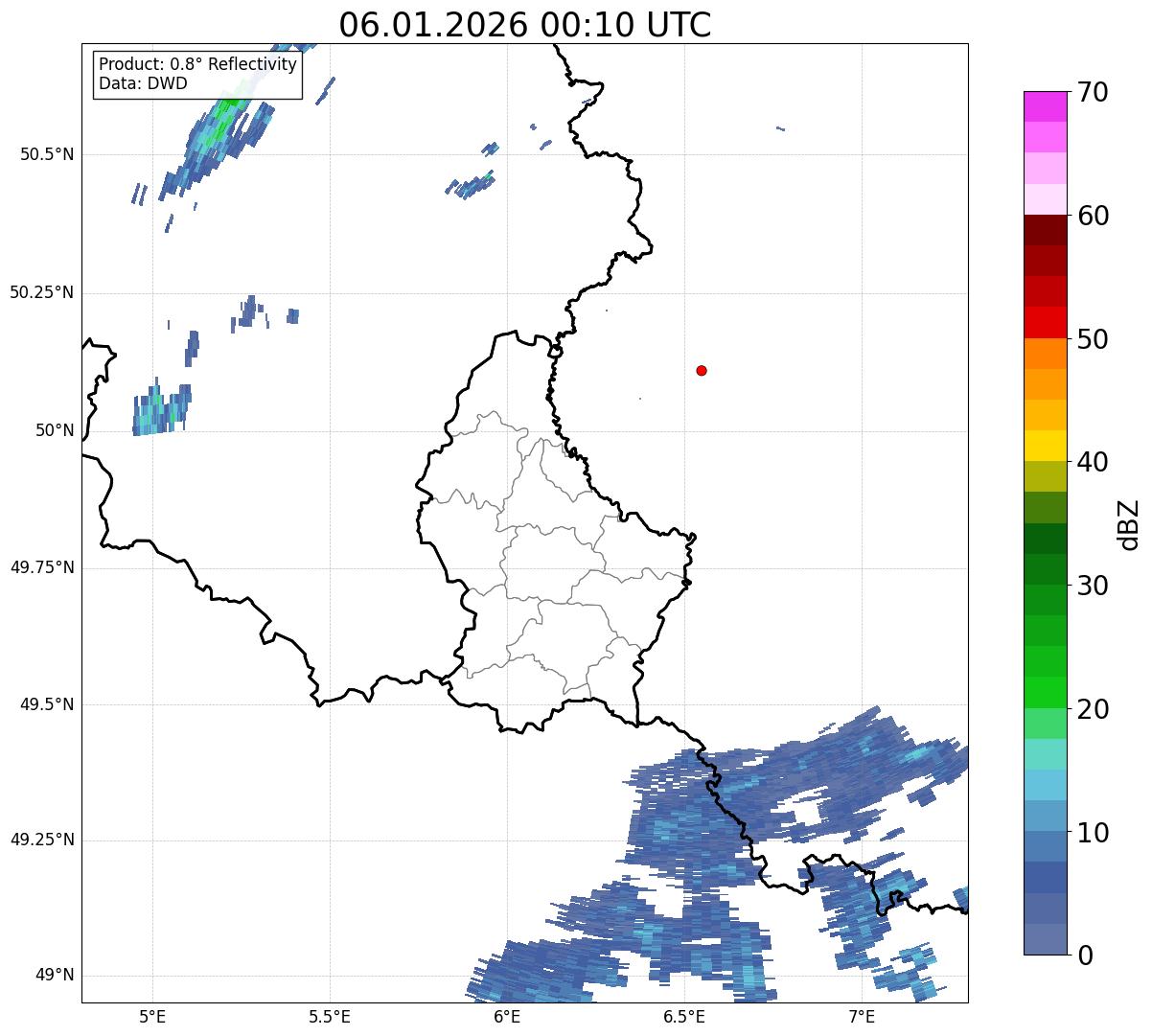Viewport: 1152px width, 1036px height.
Task: Click the 50°N latitude label
Action: pyautogui.click(x=55, y=430)
